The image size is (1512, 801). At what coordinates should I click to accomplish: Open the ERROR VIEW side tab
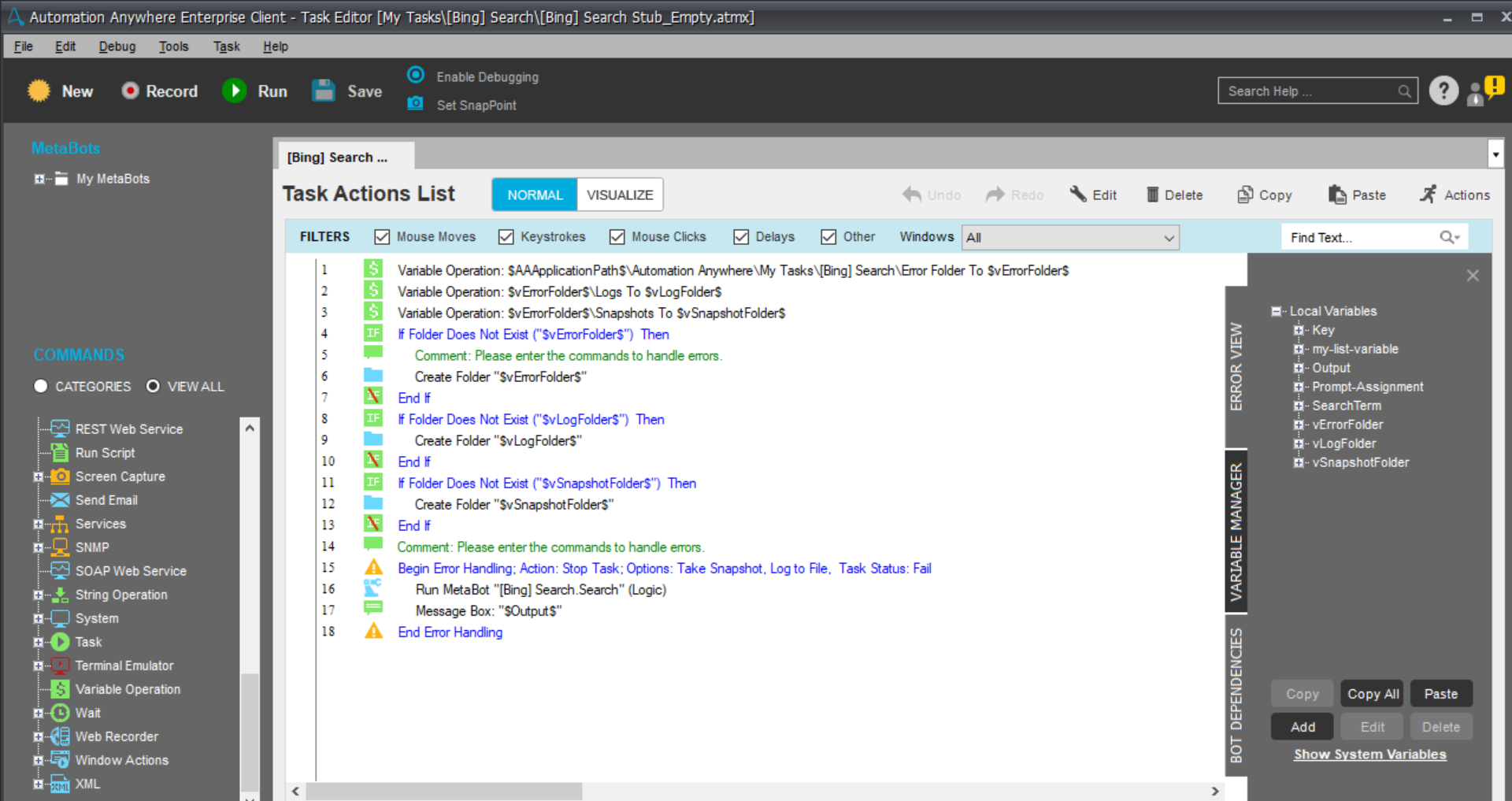[1236, 366]
